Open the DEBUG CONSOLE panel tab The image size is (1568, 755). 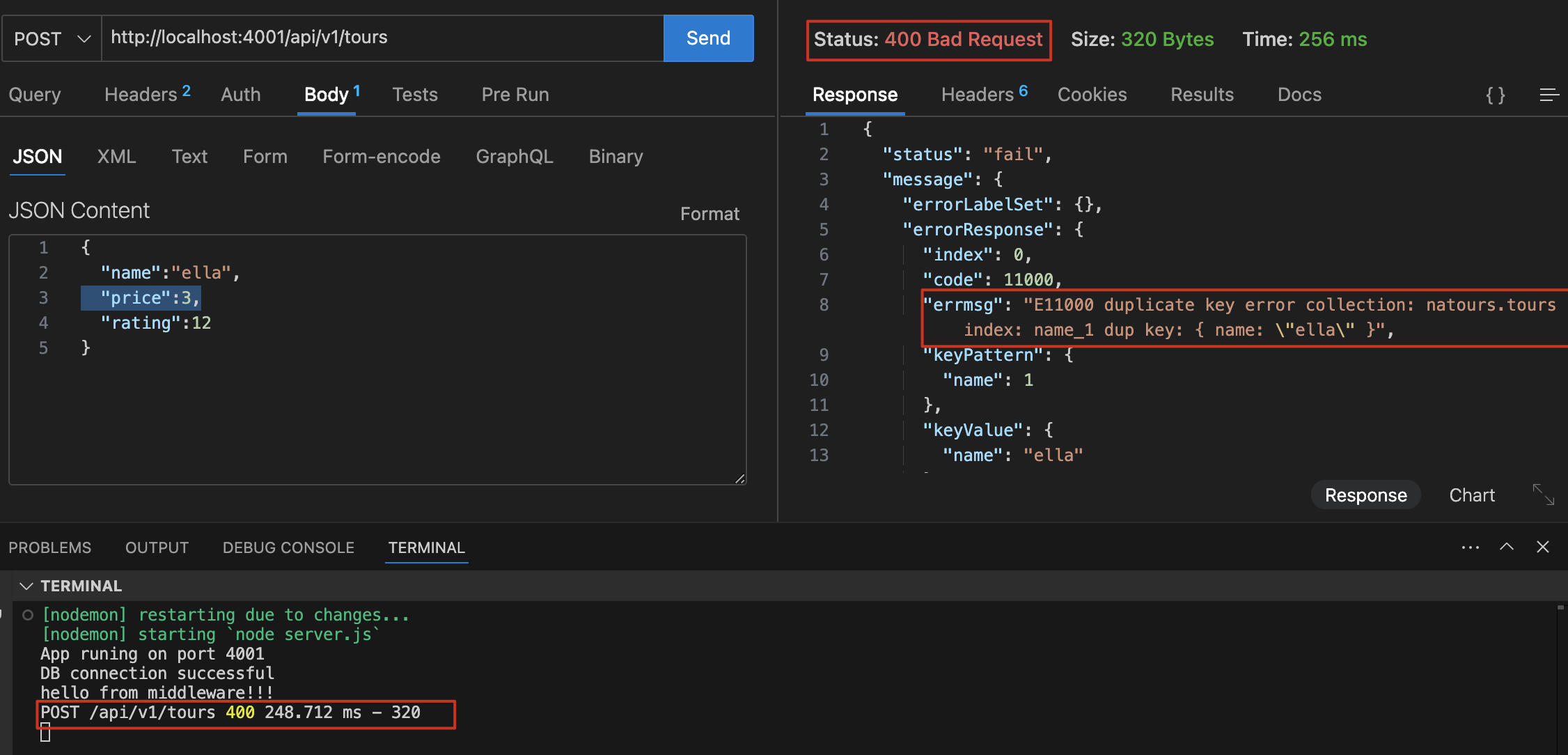point(288,547)
